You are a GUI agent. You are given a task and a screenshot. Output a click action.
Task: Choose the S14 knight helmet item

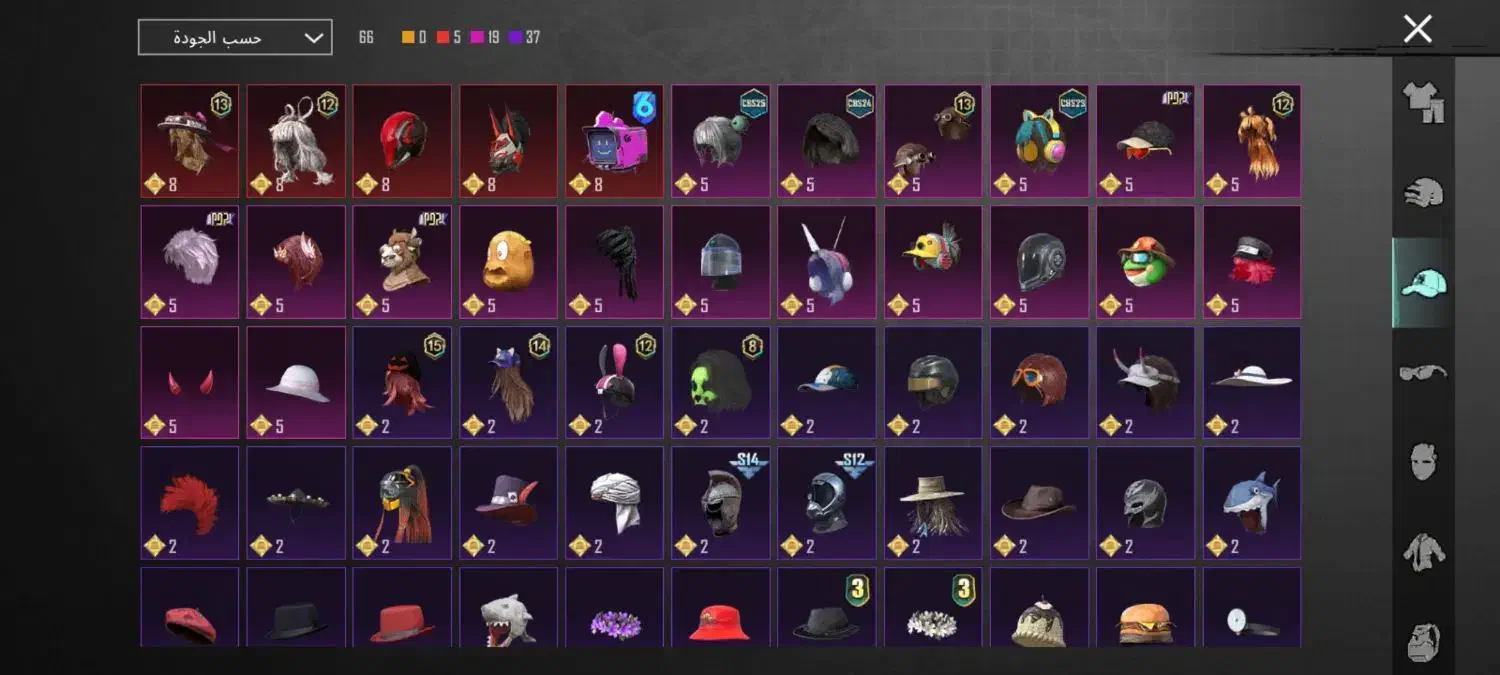coord(720,502)
